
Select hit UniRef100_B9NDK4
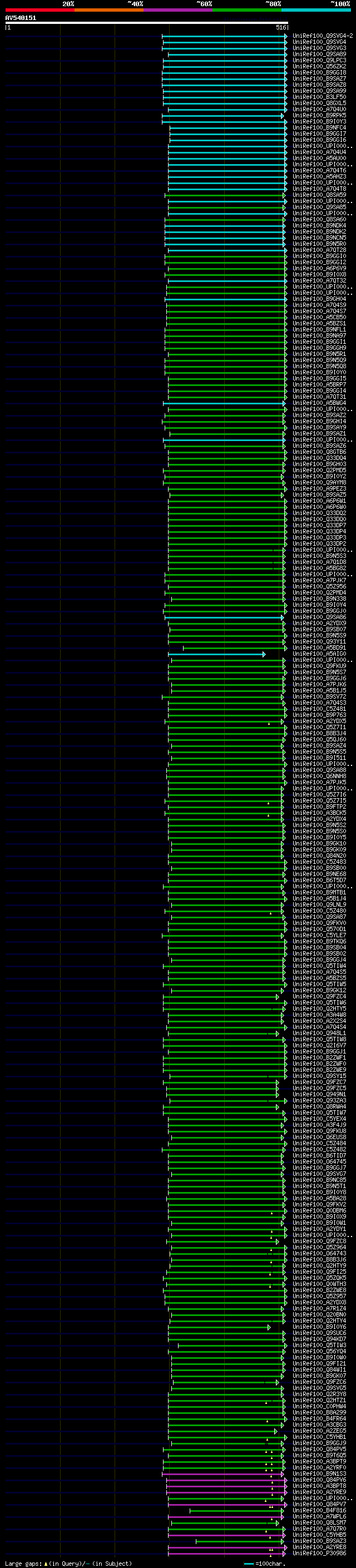click(319, 225)
